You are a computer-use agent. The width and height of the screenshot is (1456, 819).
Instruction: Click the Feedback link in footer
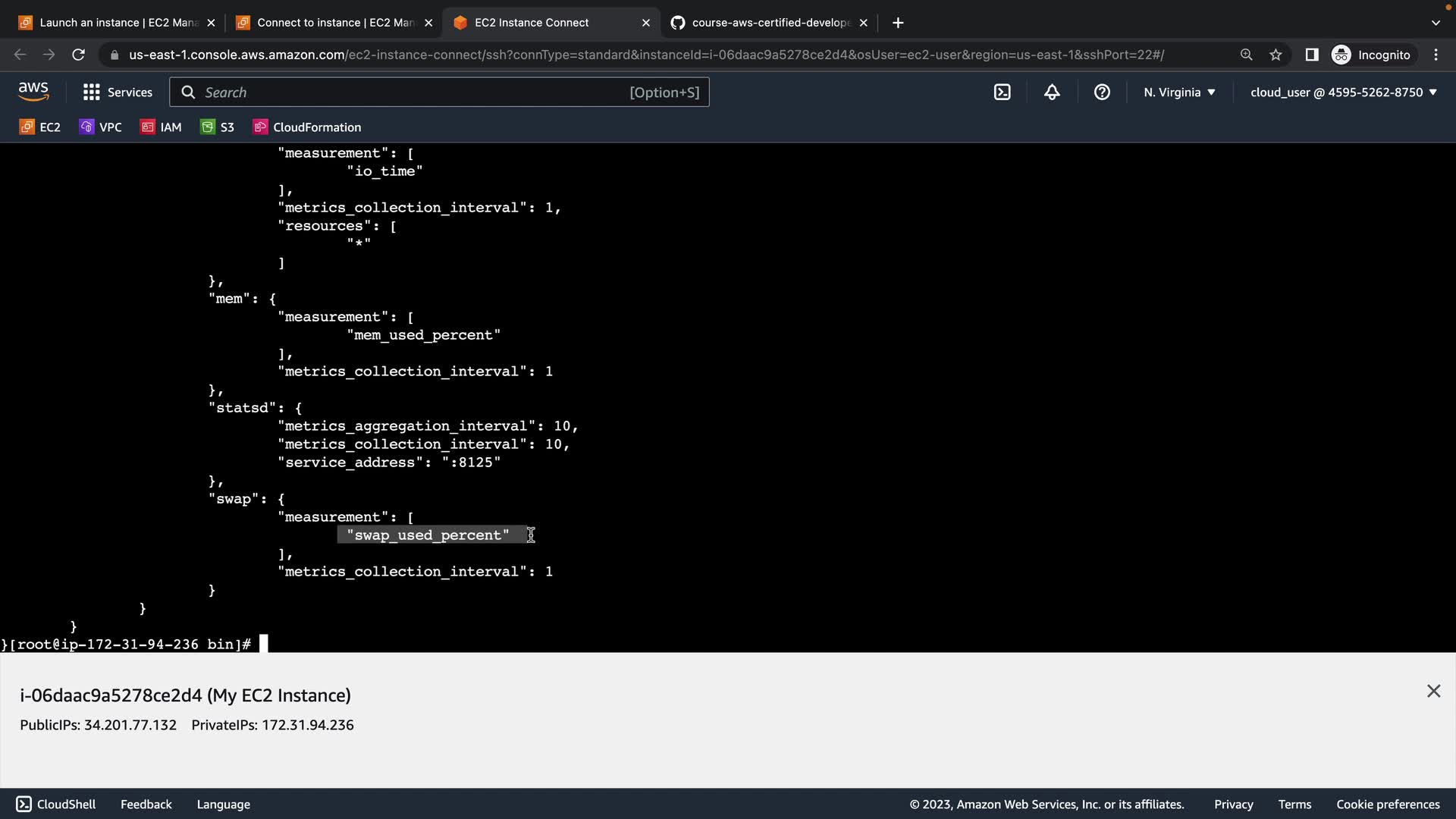point(146,804)
